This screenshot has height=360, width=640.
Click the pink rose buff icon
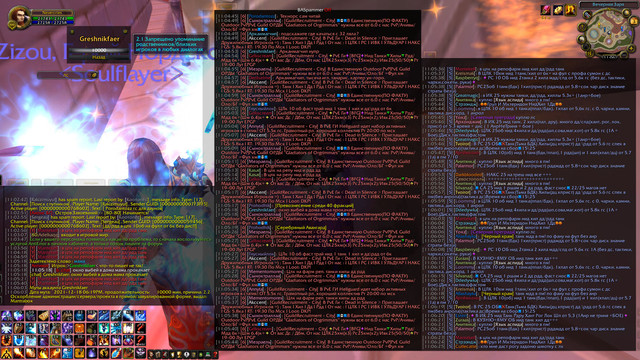[x=546, y=10]
